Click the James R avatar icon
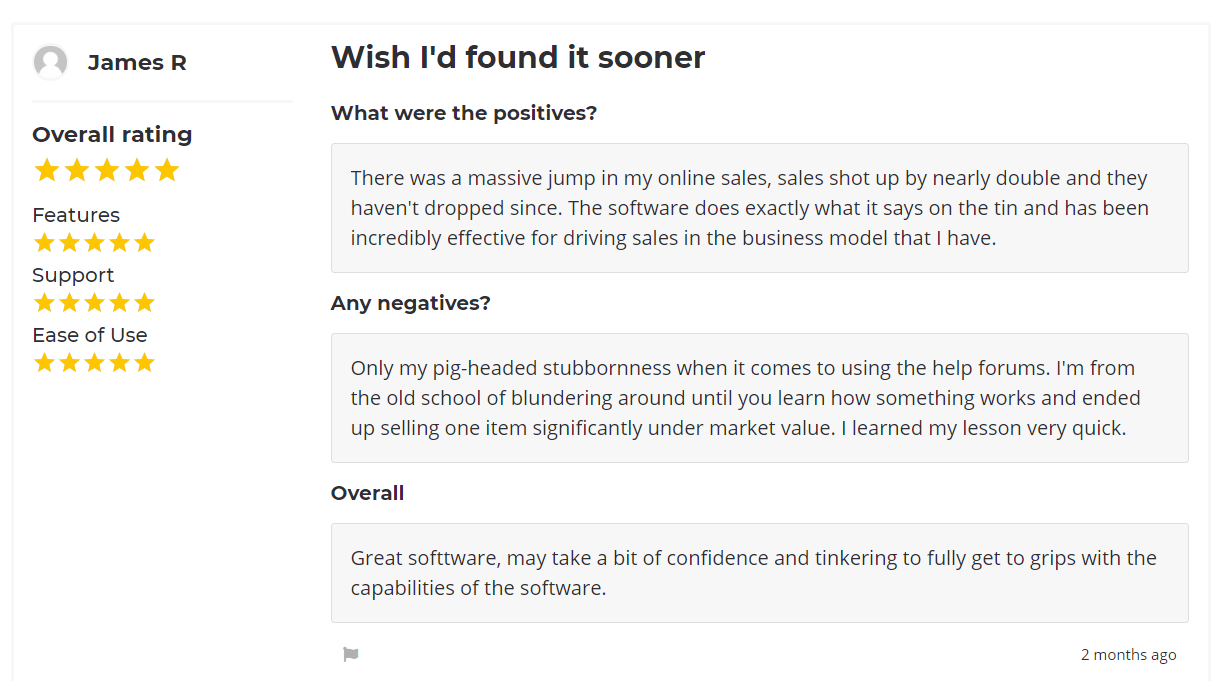 50,62
